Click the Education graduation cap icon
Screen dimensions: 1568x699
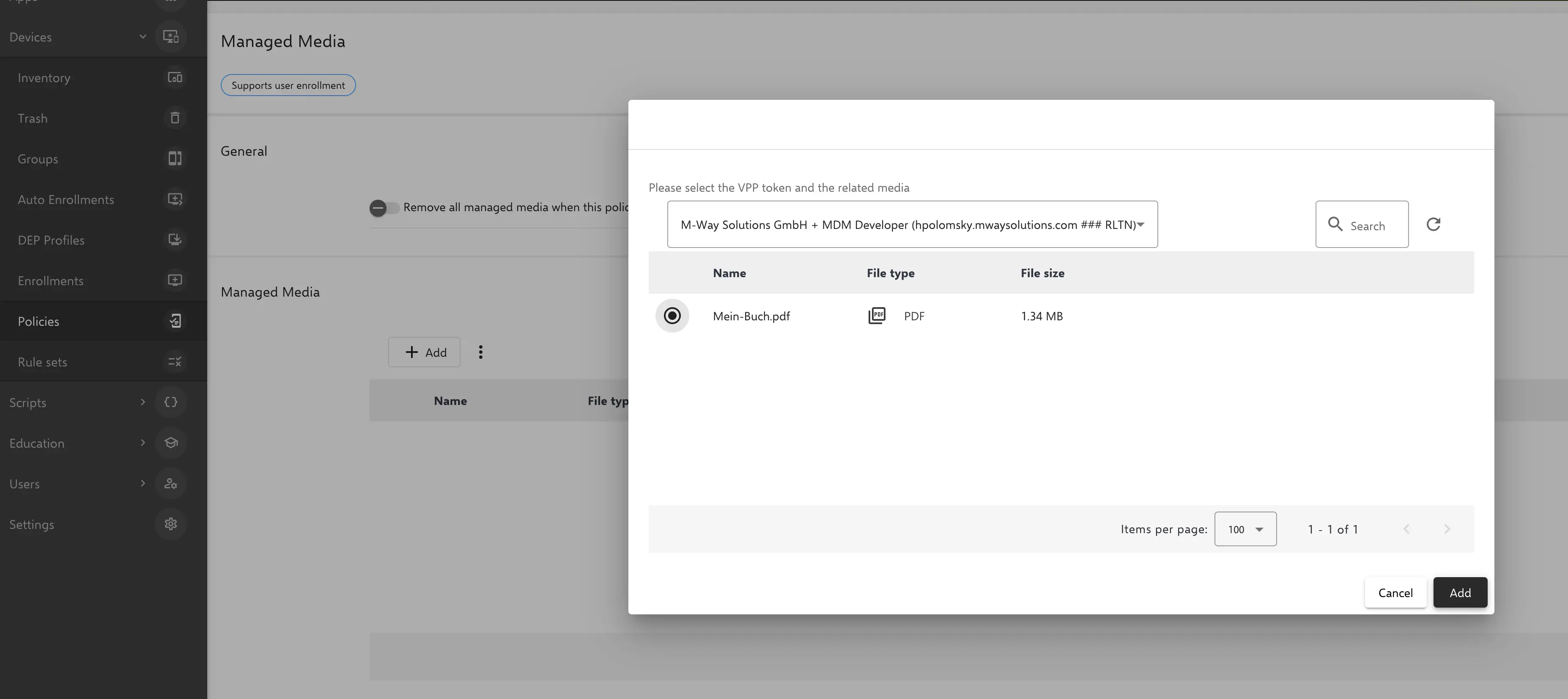170,443
